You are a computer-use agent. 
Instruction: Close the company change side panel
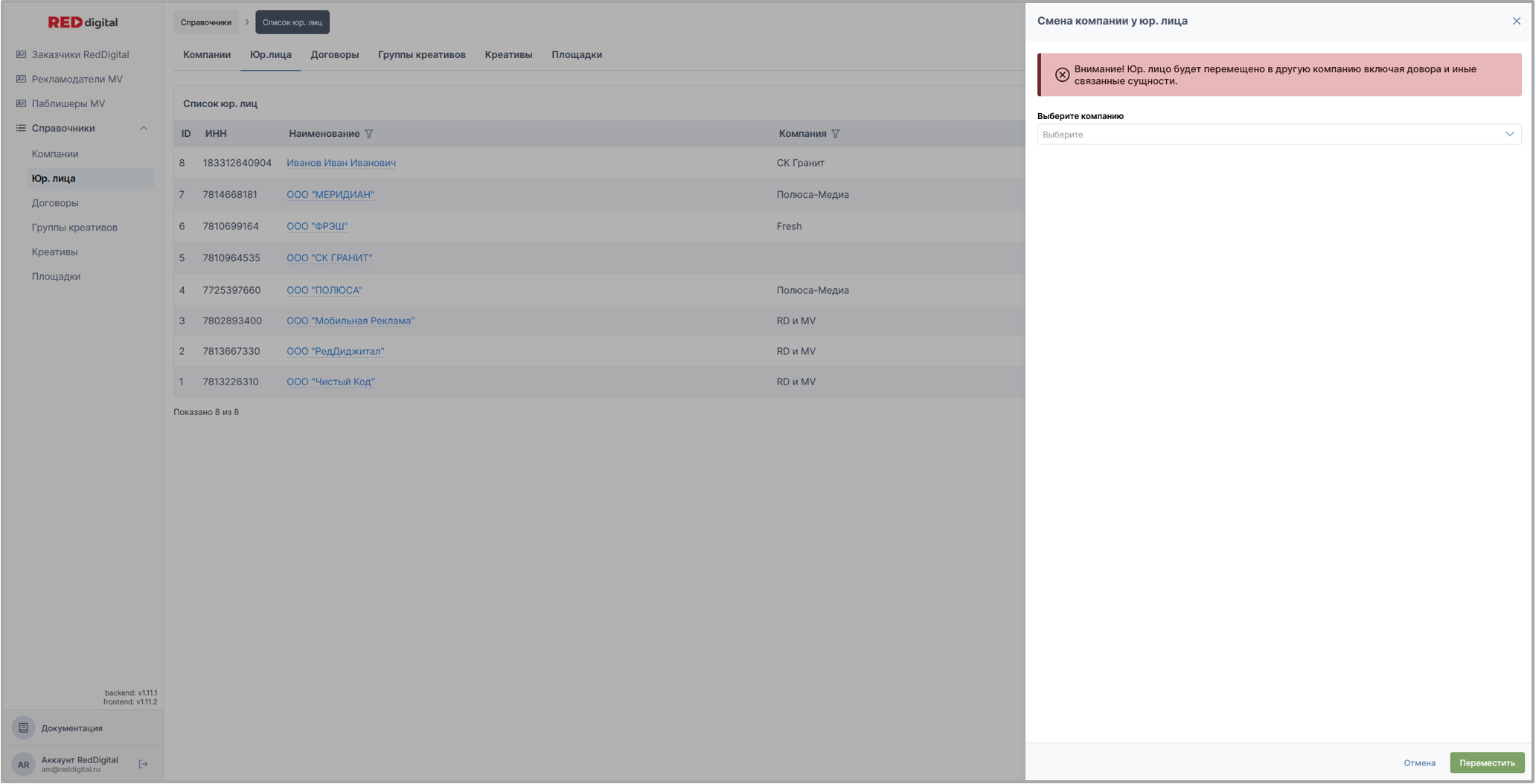tap(1516, 21)
